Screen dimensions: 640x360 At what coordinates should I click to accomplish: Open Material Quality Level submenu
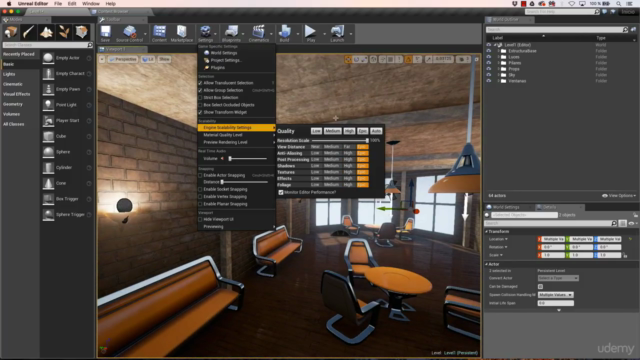(237, 135)
